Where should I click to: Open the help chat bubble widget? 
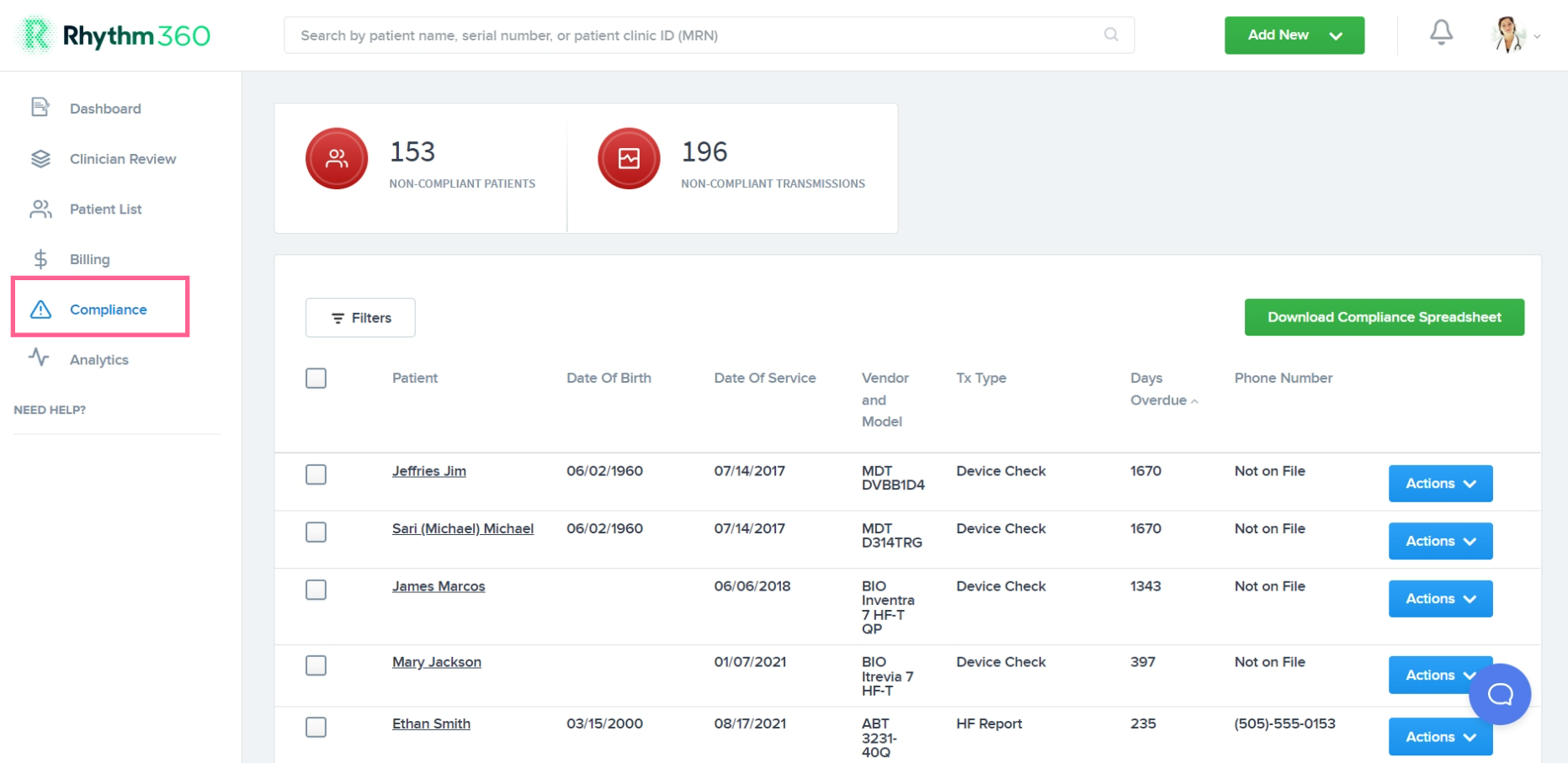tap(1501, 694)
